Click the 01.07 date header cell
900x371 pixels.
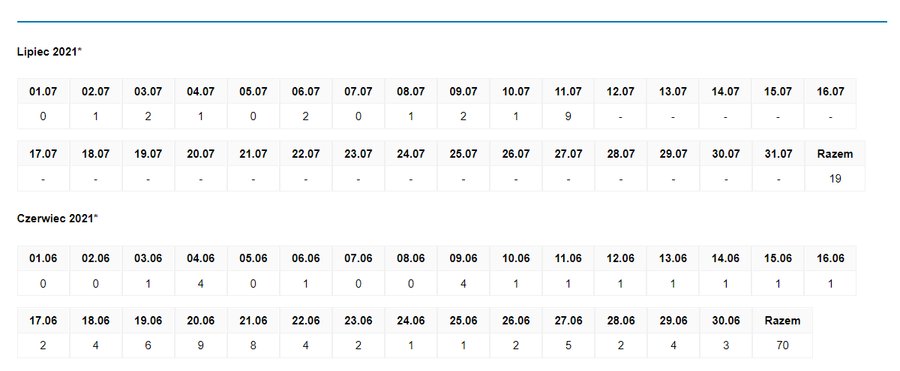click(43, 91)
